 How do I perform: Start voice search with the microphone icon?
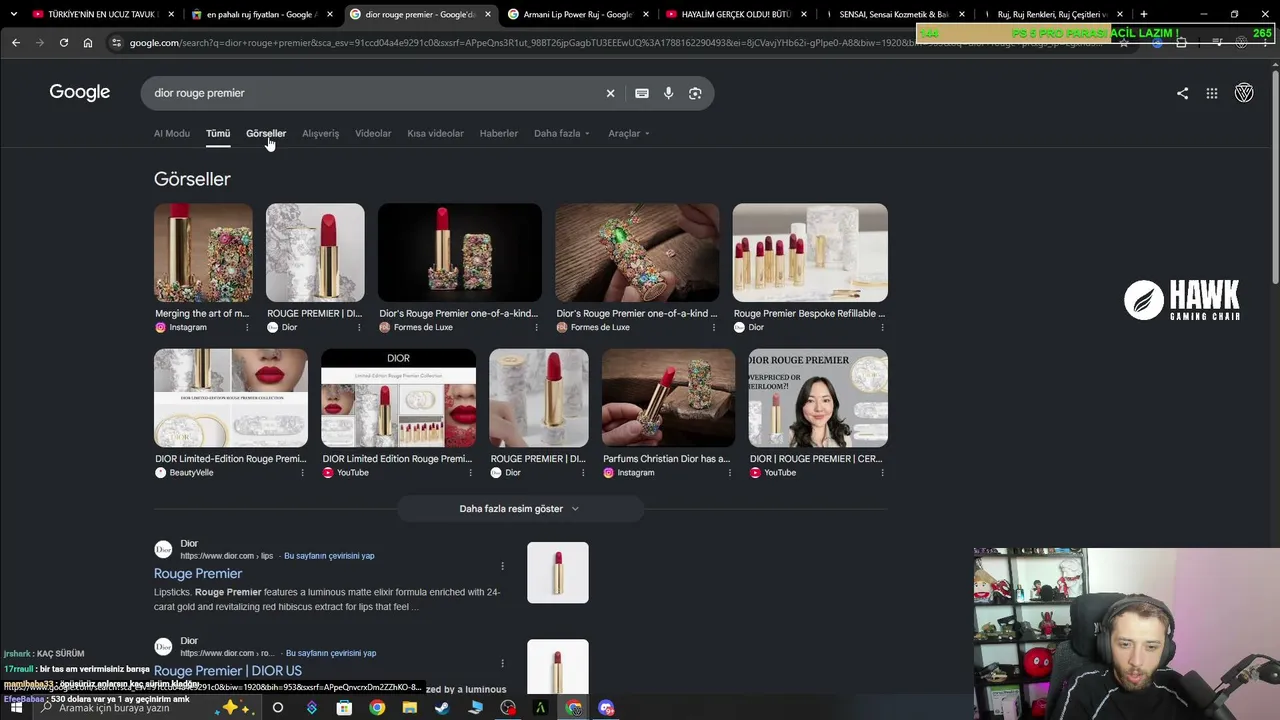pyautogui.click(x=669, y=93)
